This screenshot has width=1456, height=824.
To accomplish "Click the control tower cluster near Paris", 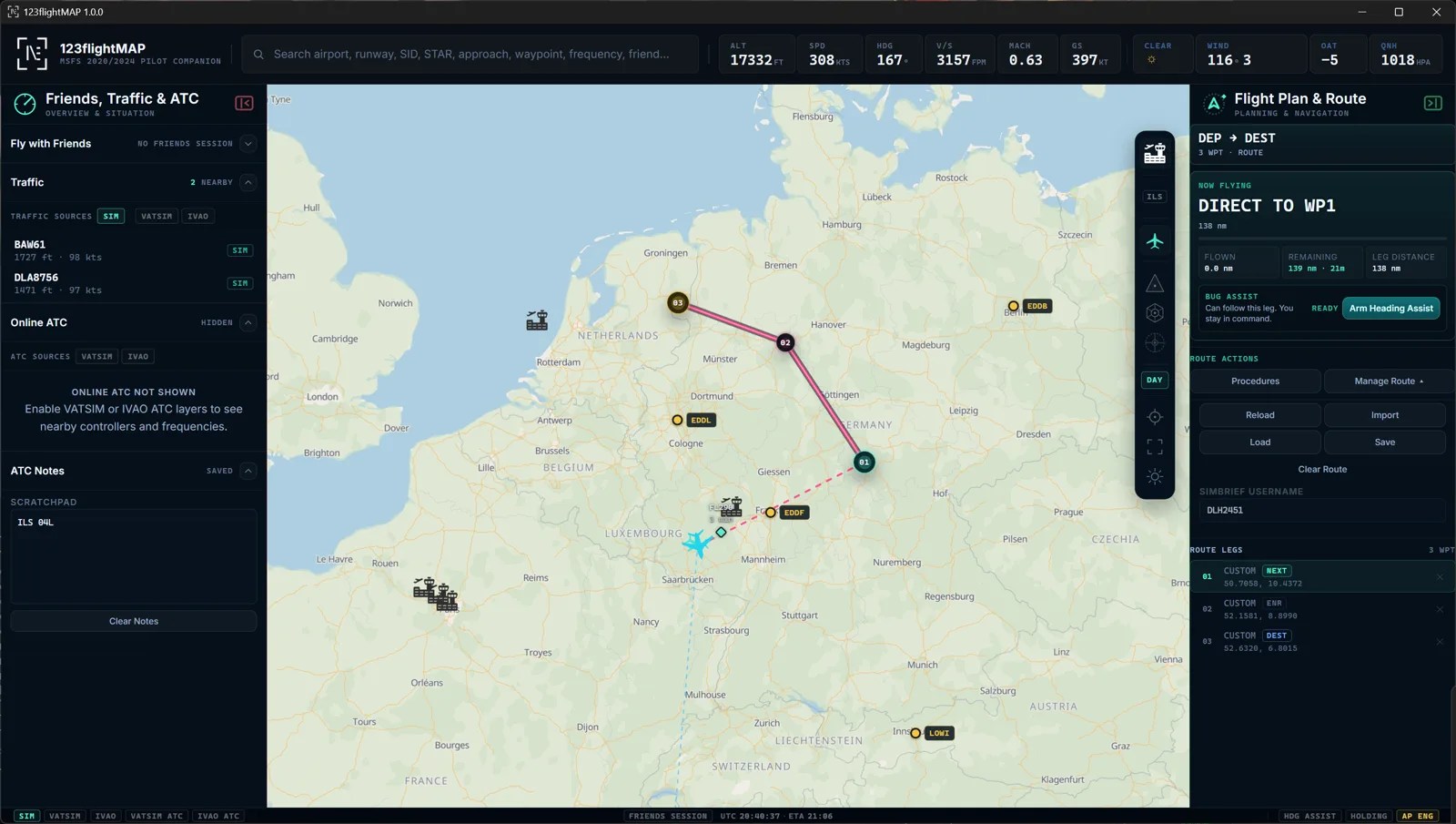I will tap(436, 594).
